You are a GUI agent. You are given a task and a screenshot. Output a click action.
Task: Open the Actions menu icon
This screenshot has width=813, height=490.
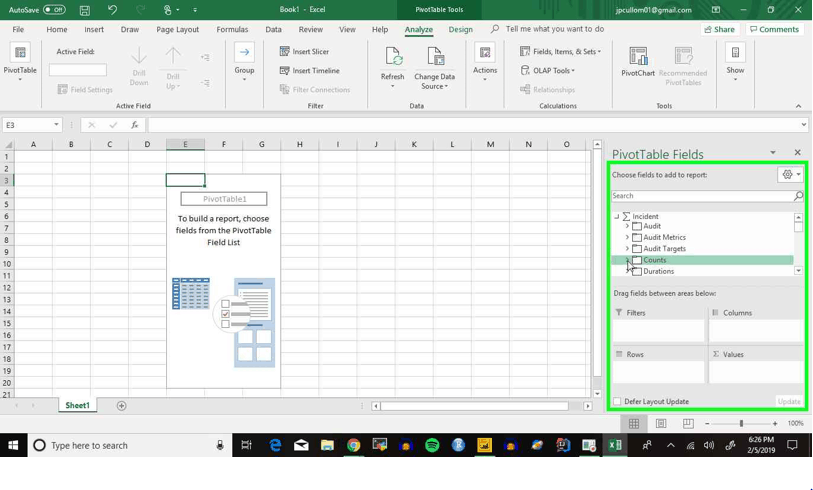point(485,53)
